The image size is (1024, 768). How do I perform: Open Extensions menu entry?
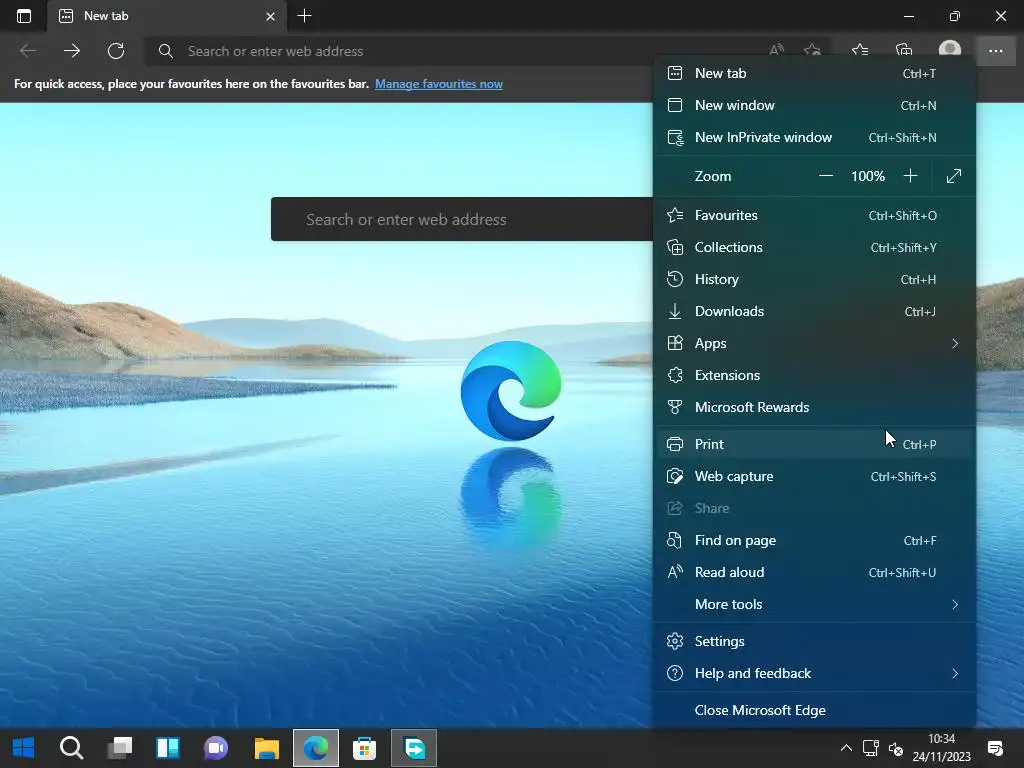tap(814, 375)
